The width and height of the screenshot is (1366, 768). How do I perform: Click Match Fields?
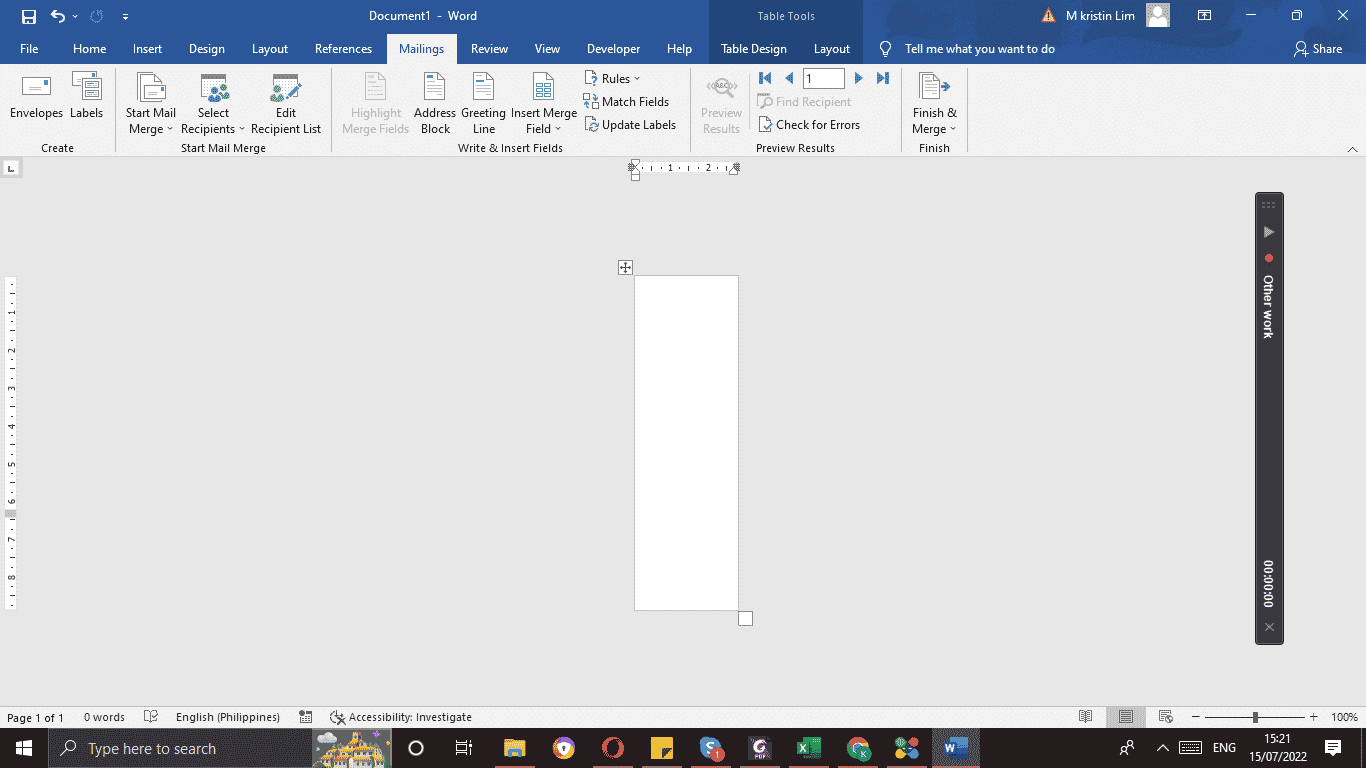click(x=626, y=102)
